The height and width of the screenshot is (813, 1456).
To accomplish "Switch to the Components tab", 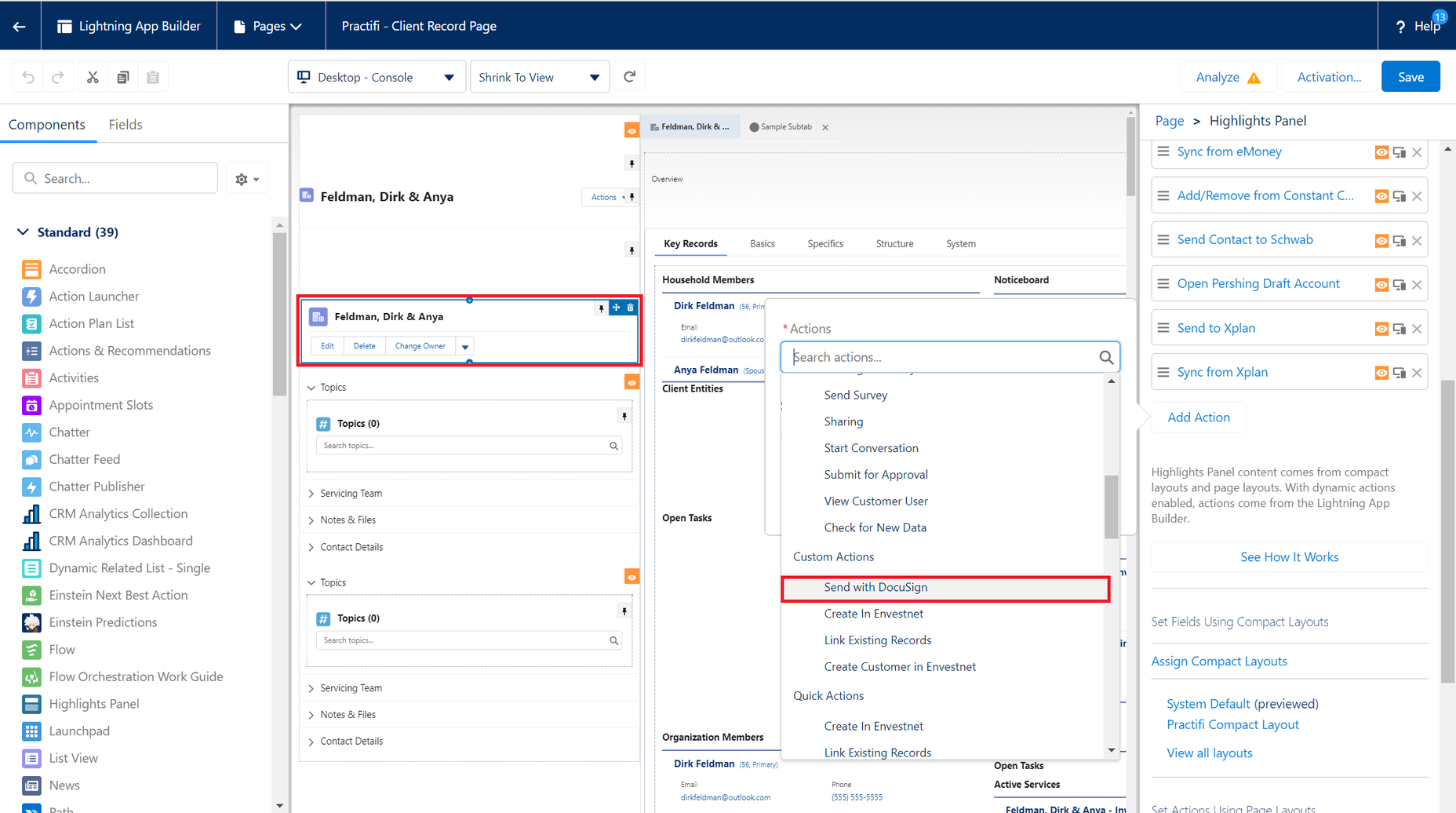I will click(47, 125).
